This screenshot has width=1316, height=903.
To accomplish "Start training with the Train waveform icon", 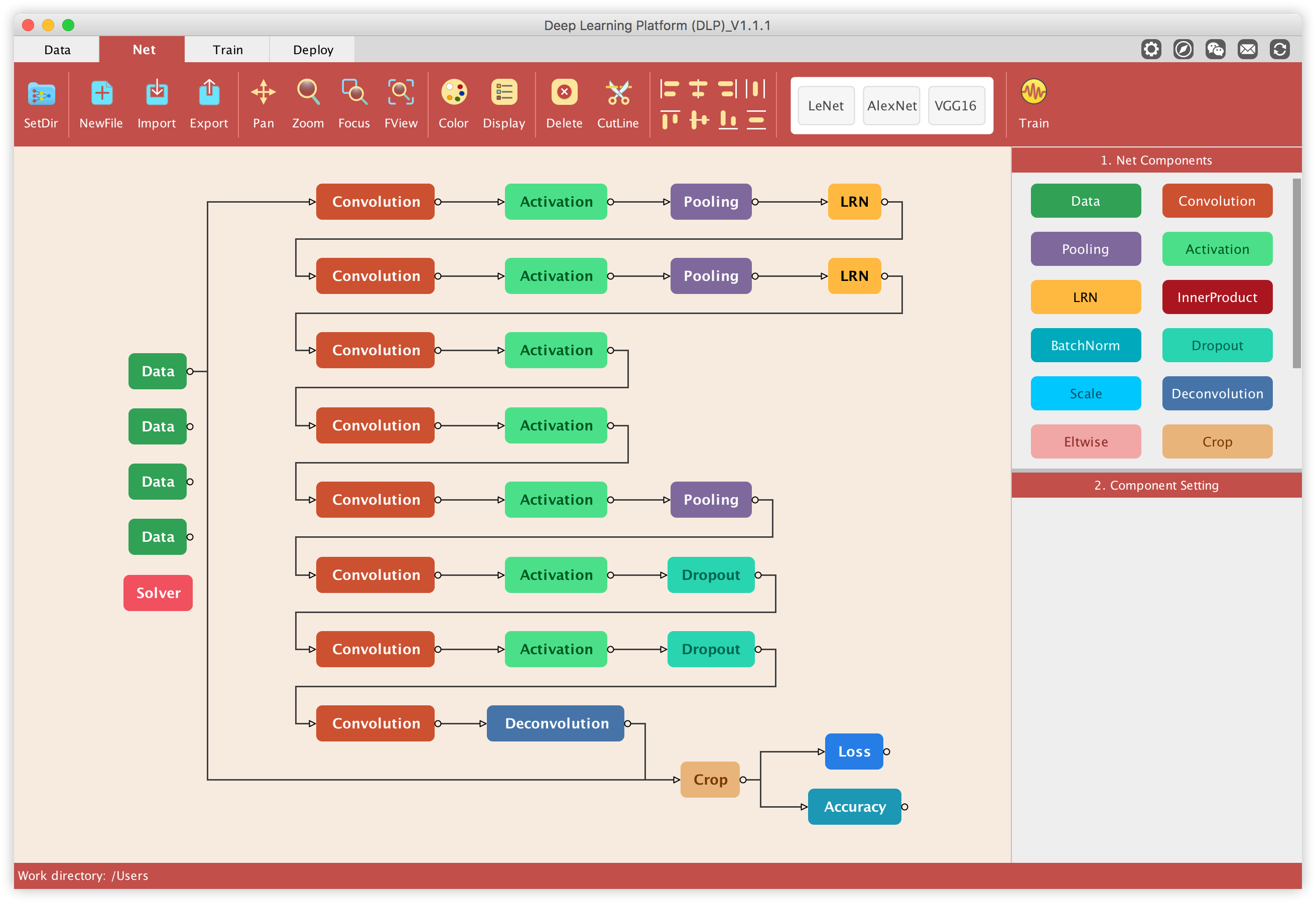I will [1033, 92].
